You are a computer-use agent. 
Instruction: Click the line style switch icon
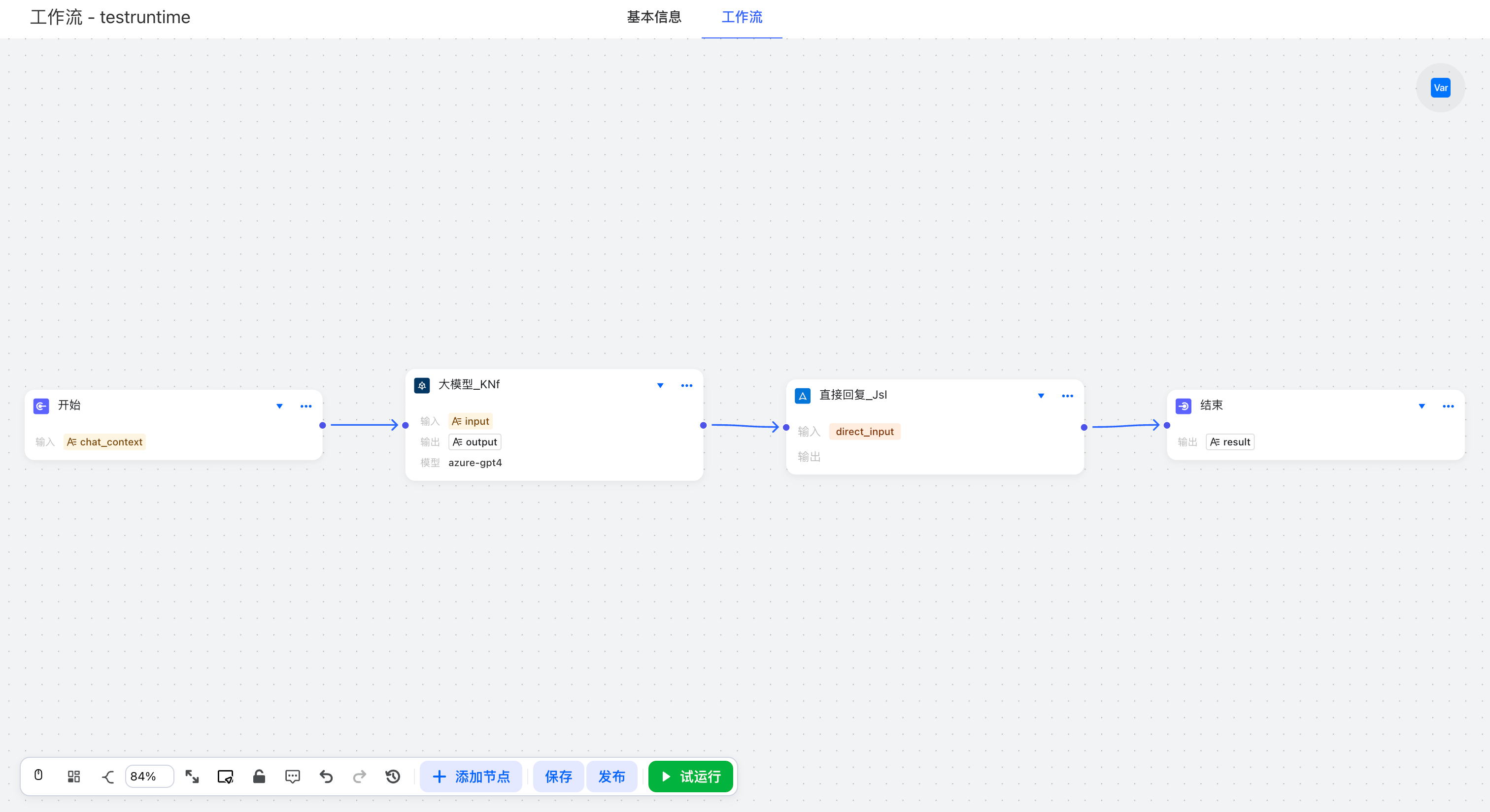(x=107, y=776)
